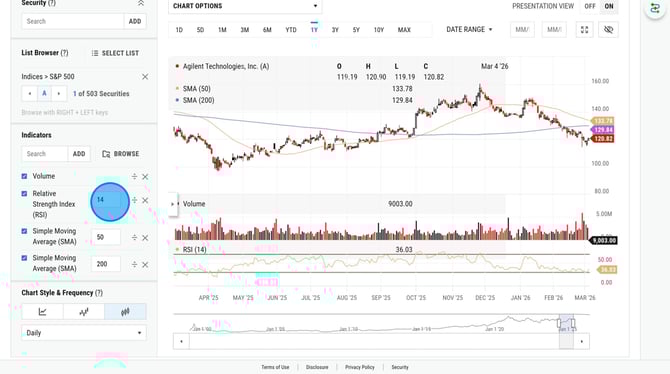Image resolution: width=670 pixels, height=374 pixels.
Task: Add an indicator with the ADD button
Action: [79, 154]
